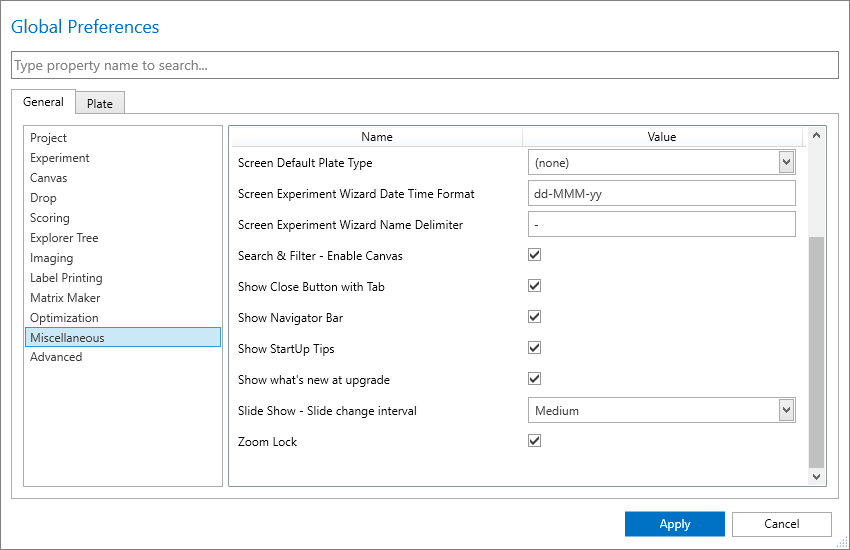Click the Date Time Format text field
Viewport: 850px width, 550px height.
tap(661, 193)
